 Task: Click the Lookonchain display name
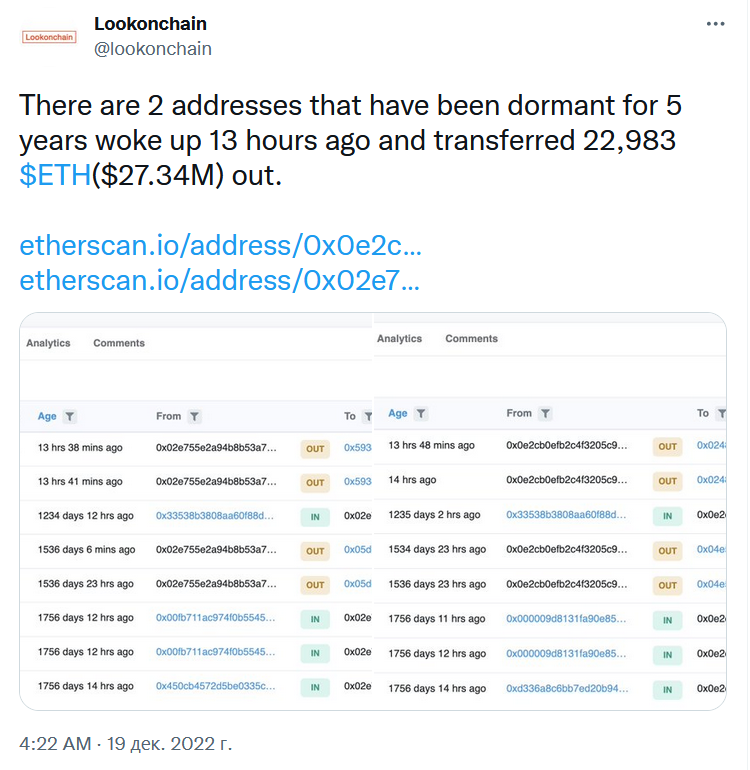(x=150, y=24)
